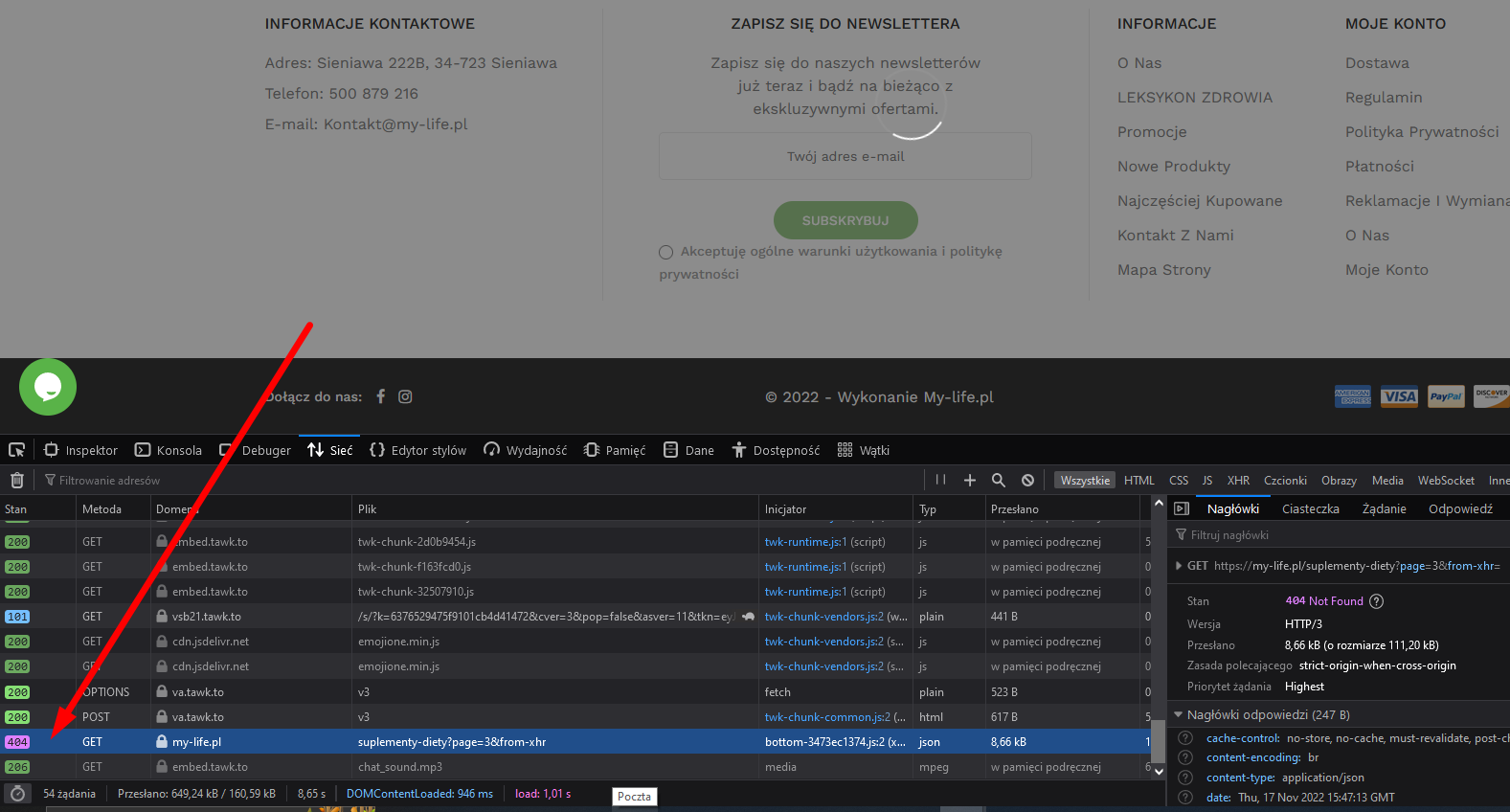Filter requests by Obrazy
Image resolution: width=1510 pixels, height=812 pixels.
[1339, 481]
